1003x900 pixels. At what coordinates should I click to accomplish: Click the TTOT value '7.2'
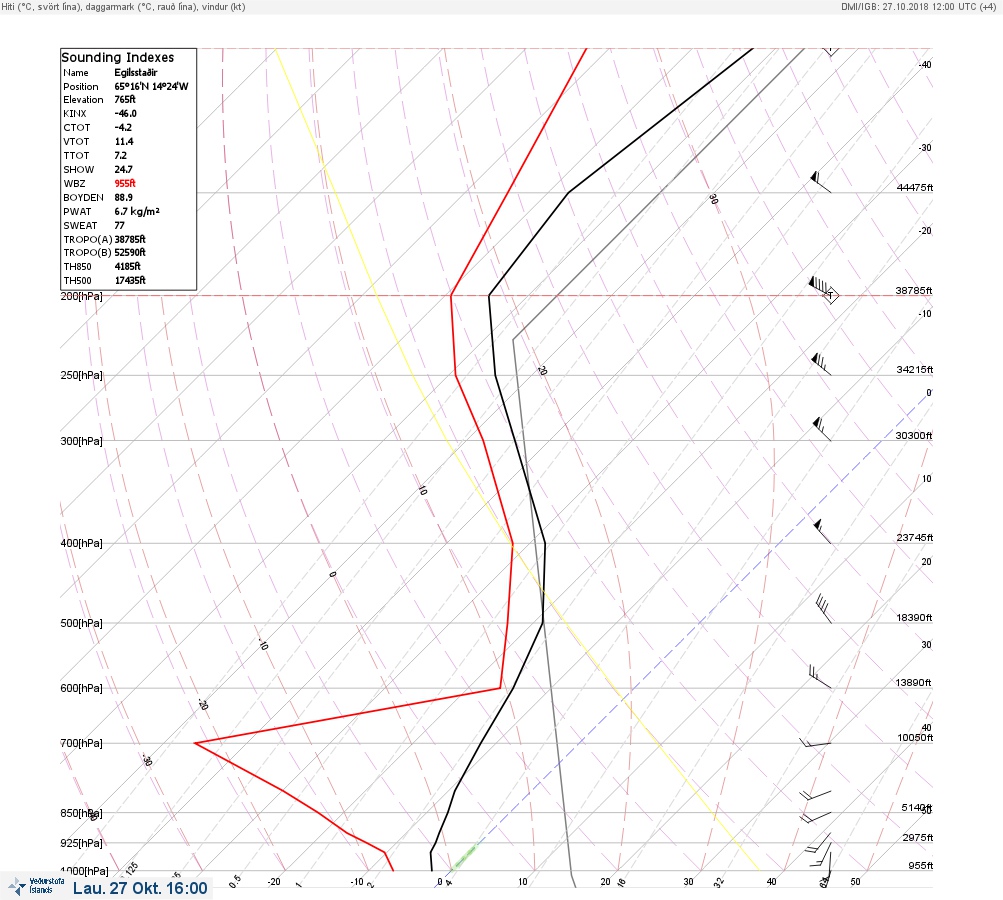[x=120, y=155]
